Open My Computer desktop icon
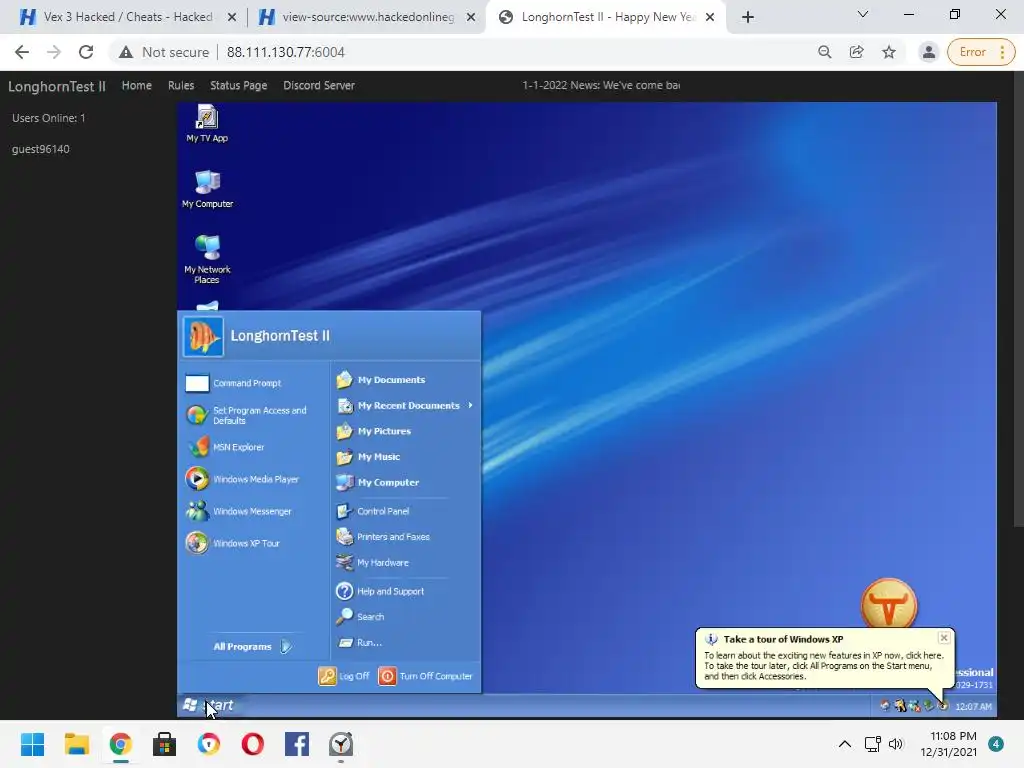 [207, 189]
